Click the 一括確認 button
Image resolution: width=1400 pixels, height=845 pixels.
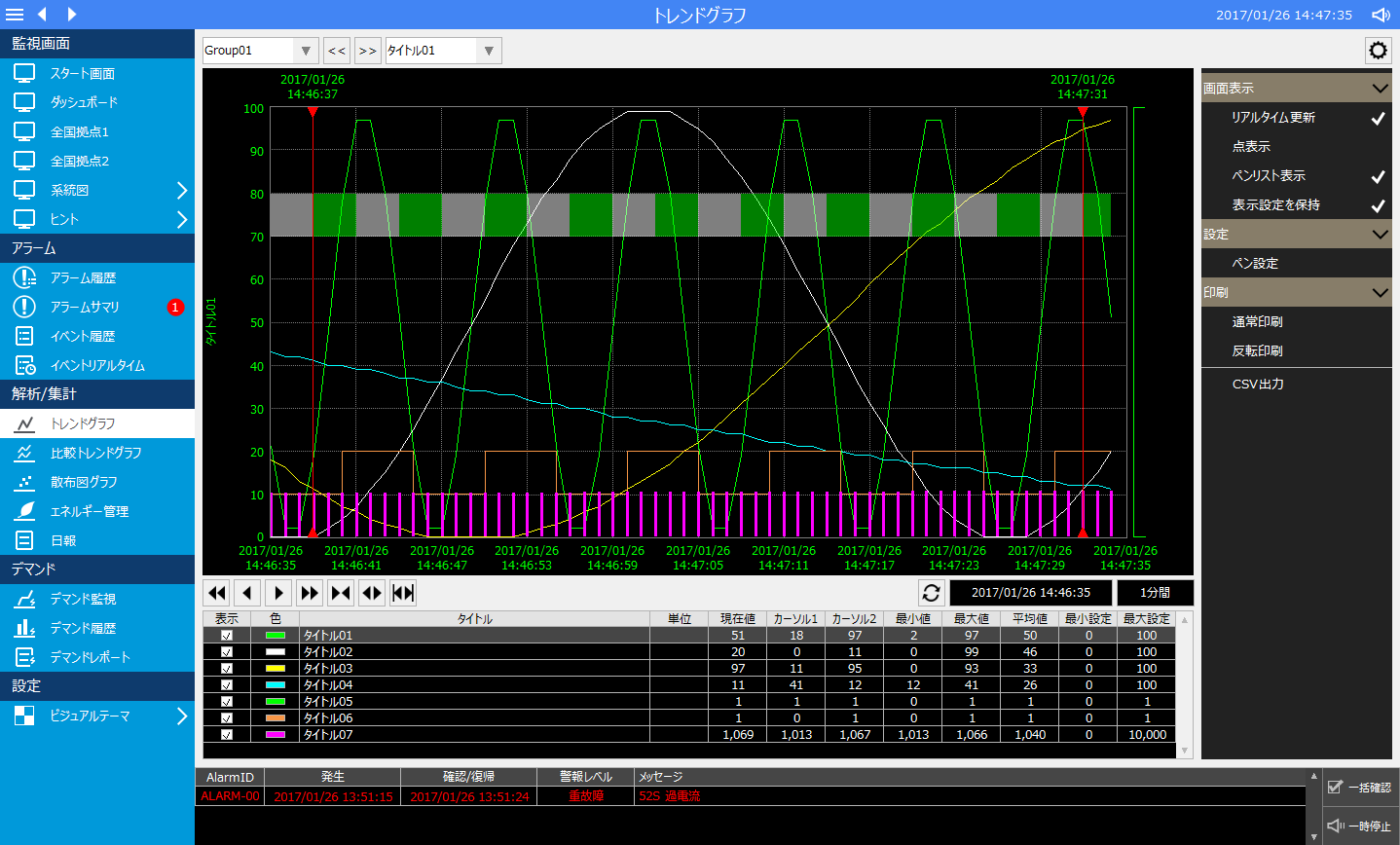pyautogui.click(x=1360, y=788)
